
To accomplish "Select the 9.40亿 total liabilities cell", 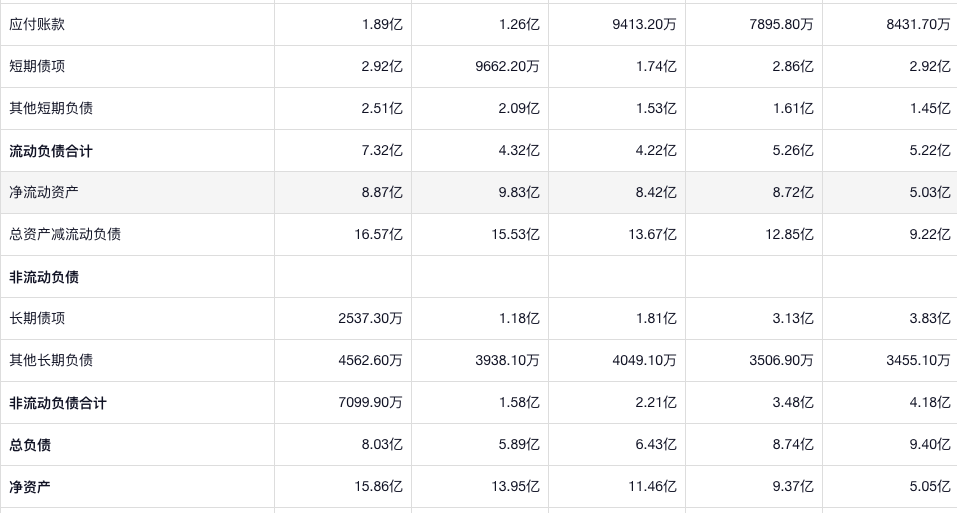I will click(930, 445).
